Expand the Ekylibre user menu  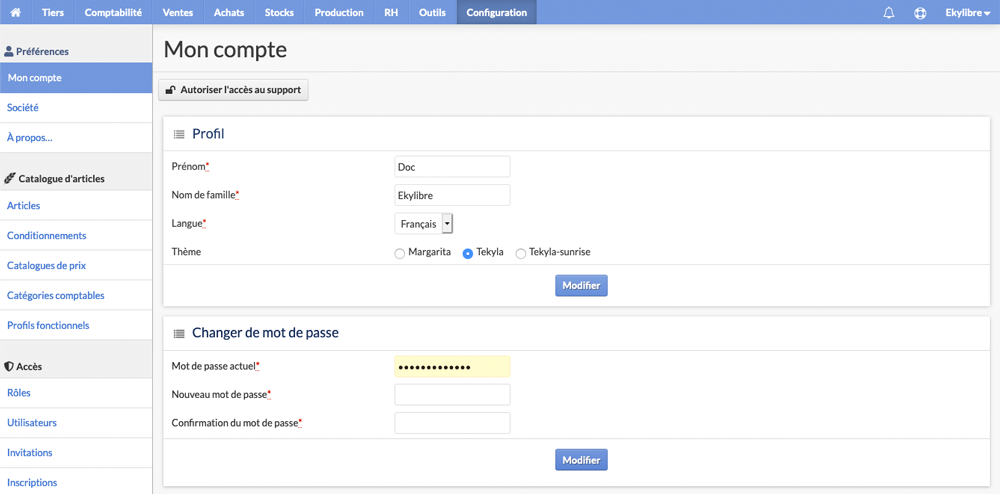point(967,12)
